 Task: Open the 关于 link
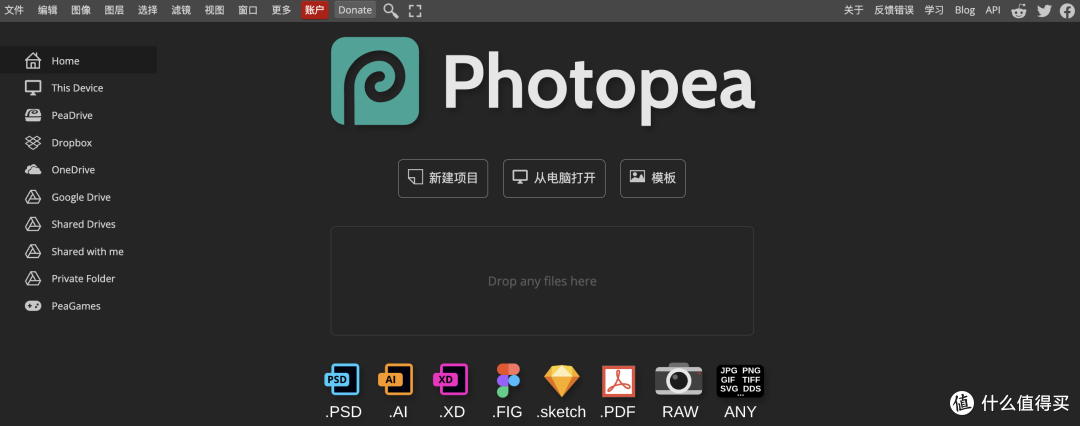(x=853, y=10)
